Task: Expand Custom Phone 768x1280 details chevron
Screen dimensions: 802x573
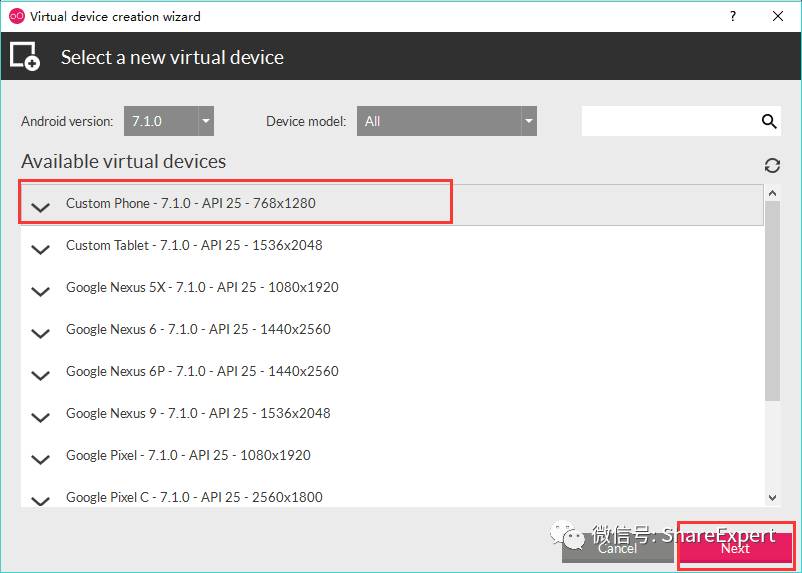Action: (40, 206)
